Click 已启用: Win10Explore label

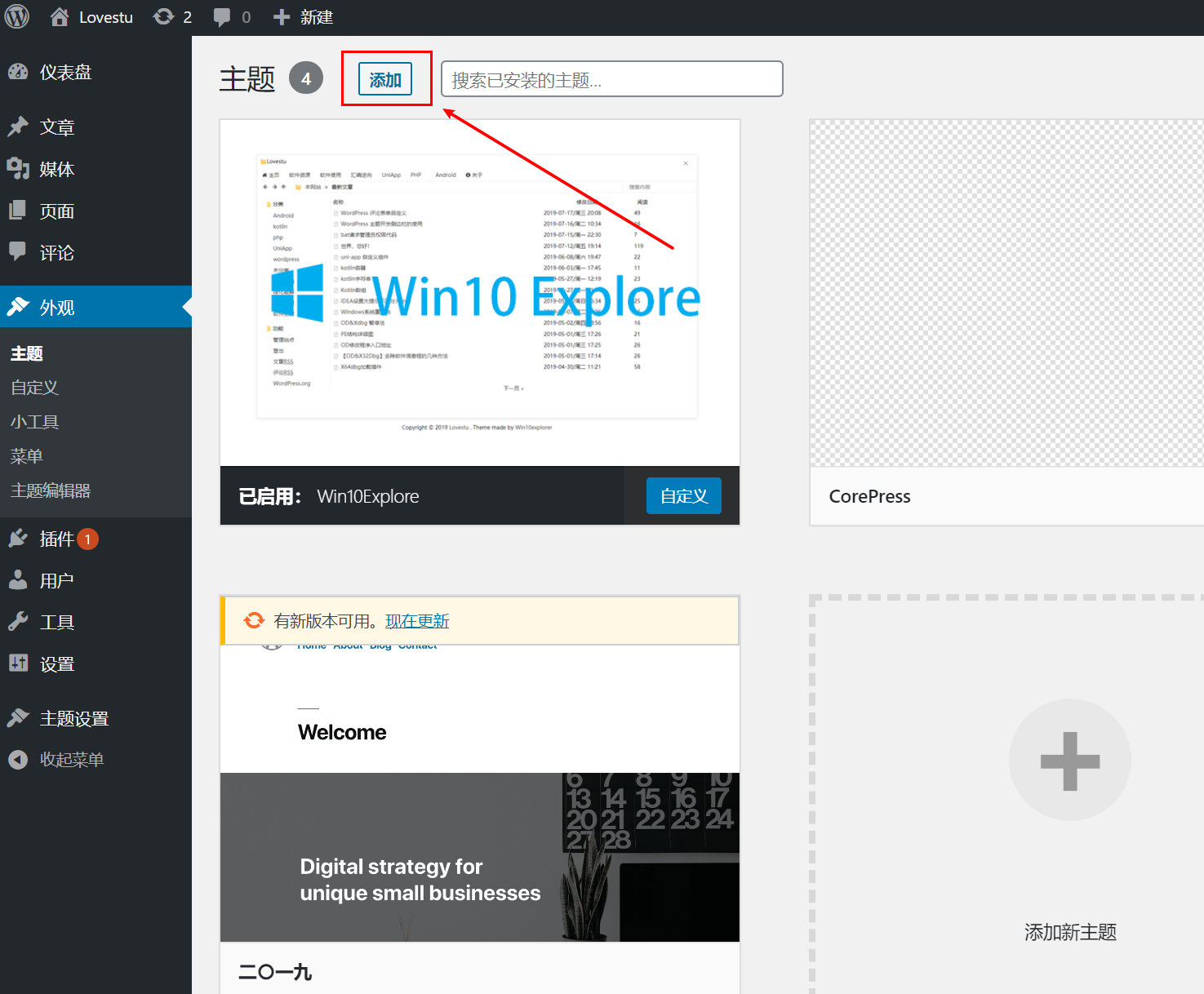pyautogui.click(x=328, y=496)
